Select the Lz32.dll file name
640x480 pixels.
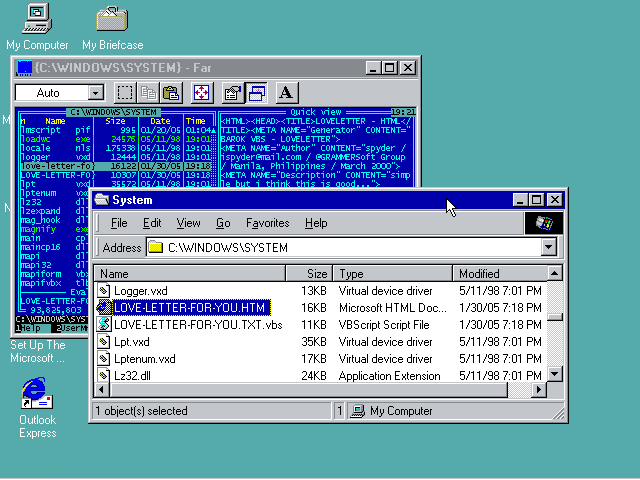(132, 375)
